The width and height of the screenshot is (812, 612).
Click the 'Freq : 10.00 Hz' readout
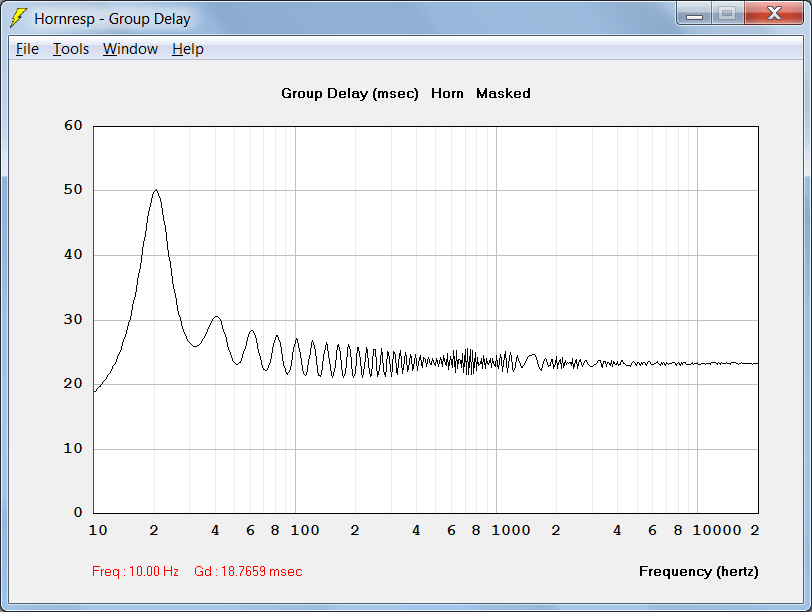point(135,571)
